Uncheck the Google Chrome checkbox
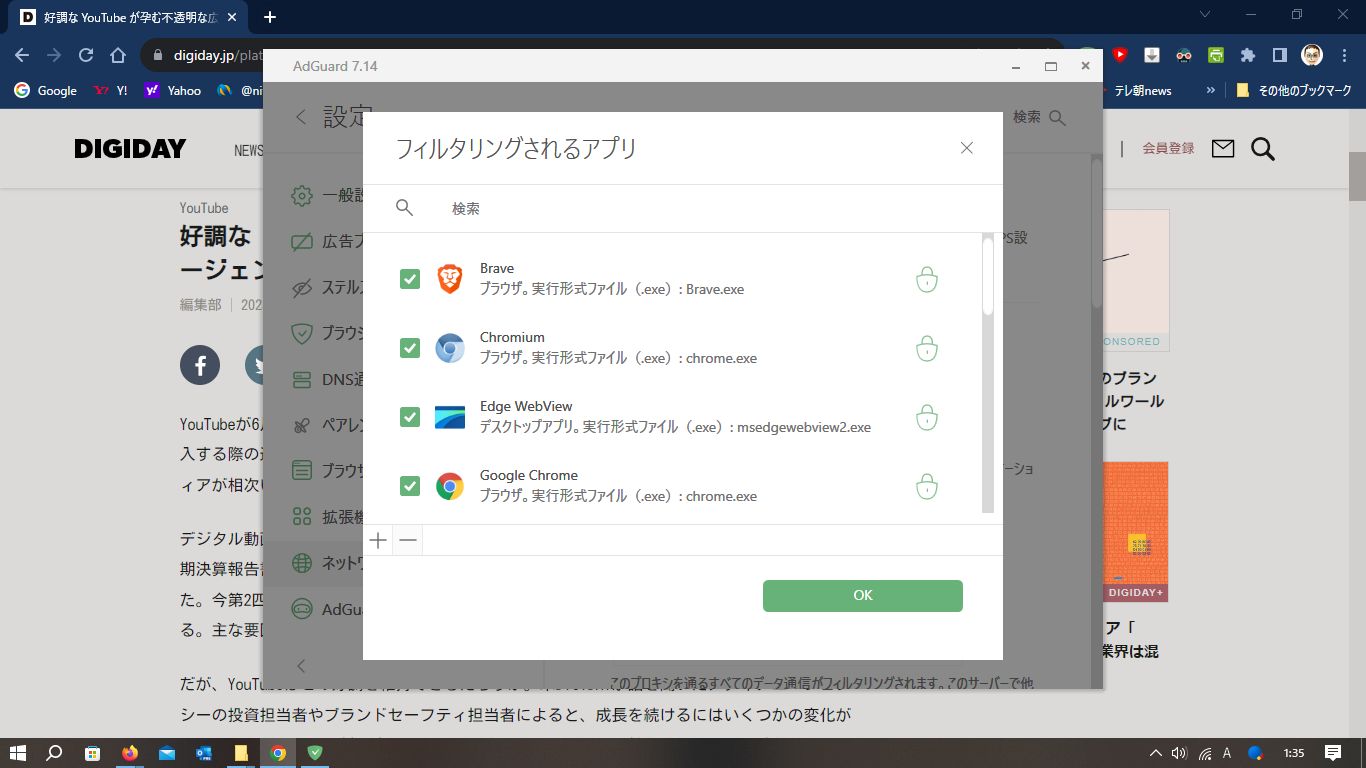The image size is (1366, 768). 409,486
